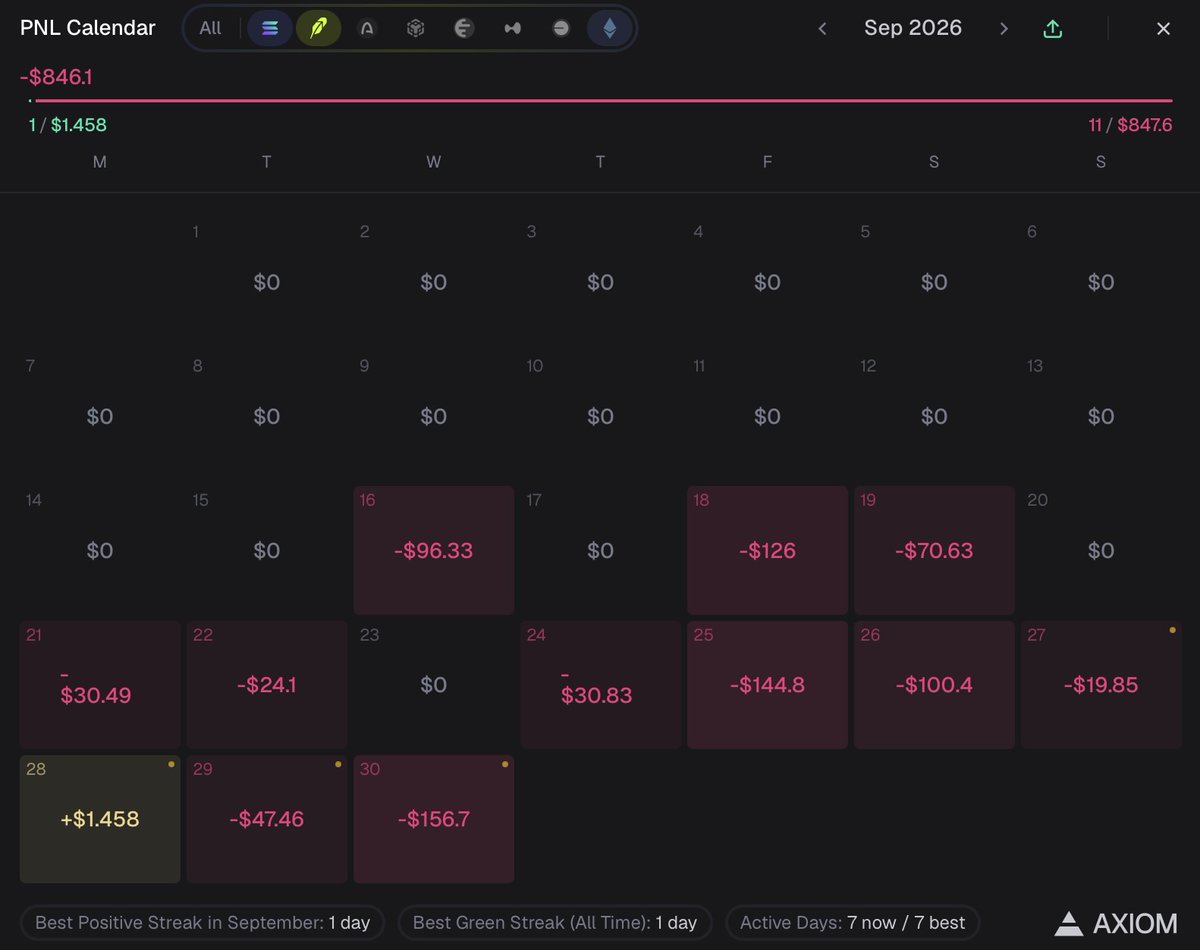Screen dimensions: 1200x950
Task: Open Best Positive Streak in September pill
Action: 203,922
